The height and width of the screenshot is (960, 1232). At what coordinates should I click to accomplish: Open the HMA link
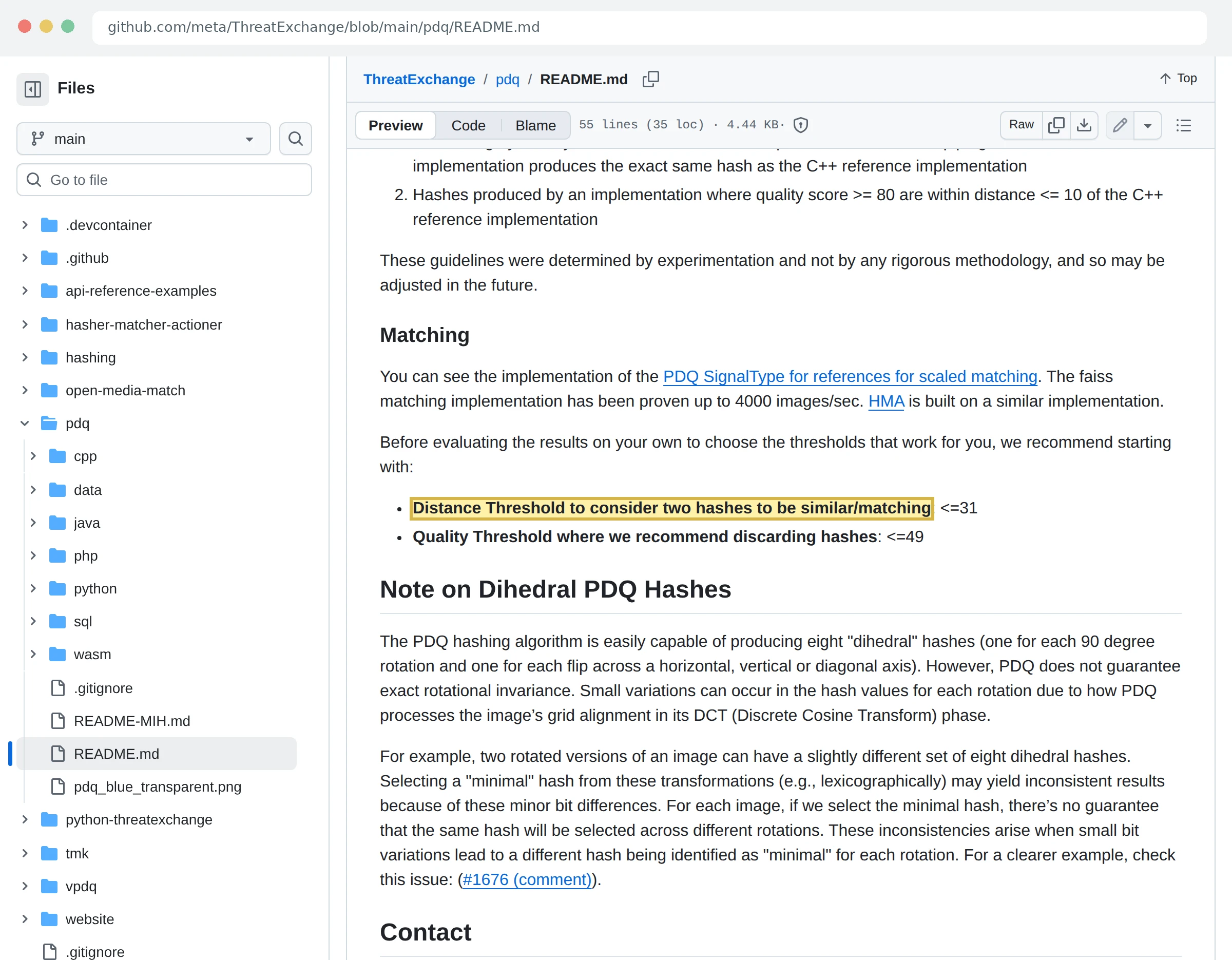pos(885,401)
